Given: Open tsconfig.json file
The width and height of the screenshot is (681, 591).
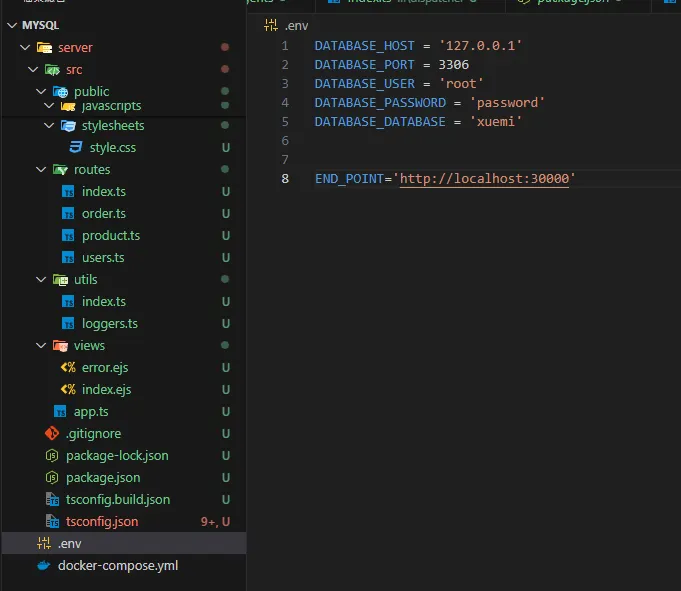Looking at the screenshot, I should click(x=102, y=522).
